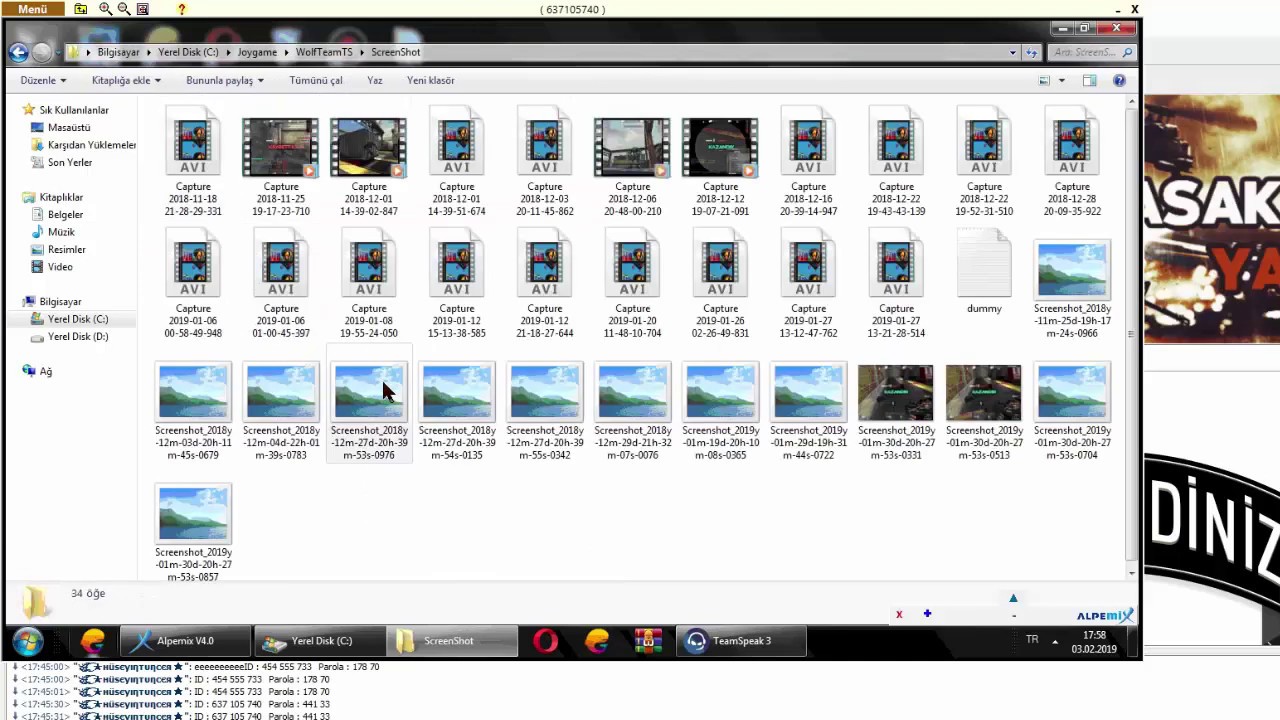The image size is (1280, 720).
Task: Open Resimler library in navigation pane
Action: pyautogui.click(x=67, y=250)
